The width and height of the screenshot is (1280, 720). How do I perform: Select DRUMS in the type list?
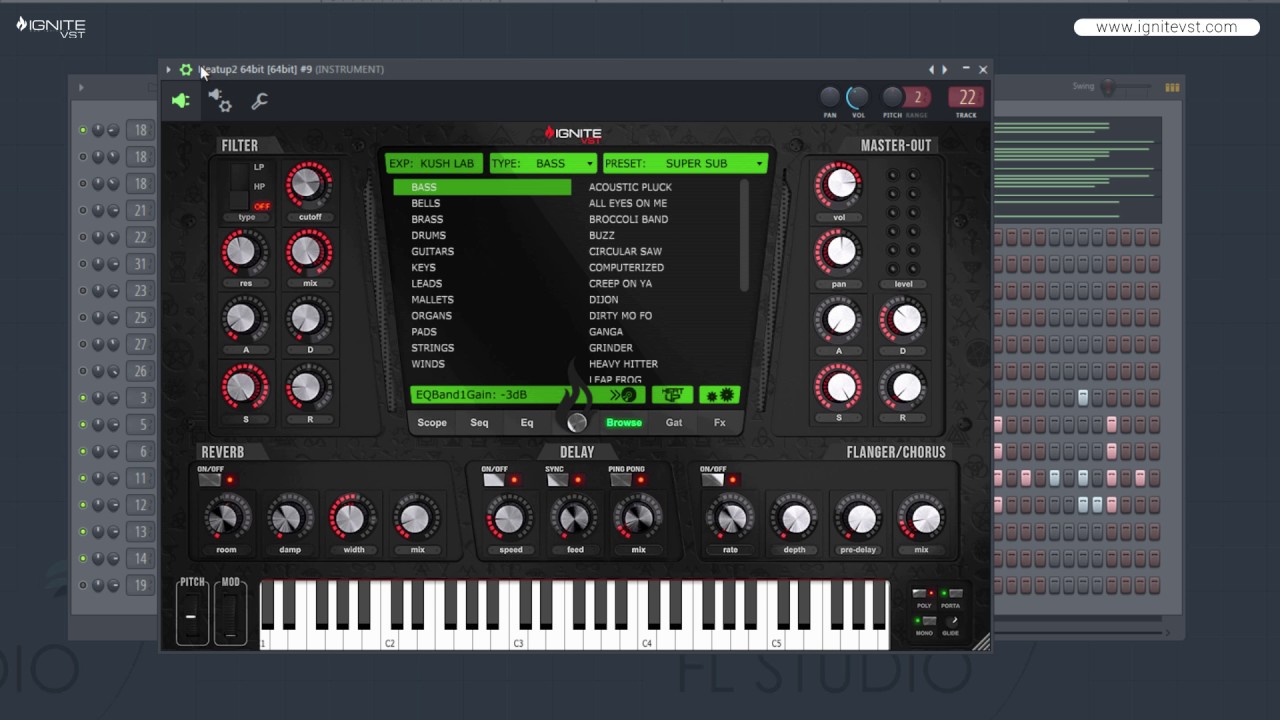click(x=428, y=235)
